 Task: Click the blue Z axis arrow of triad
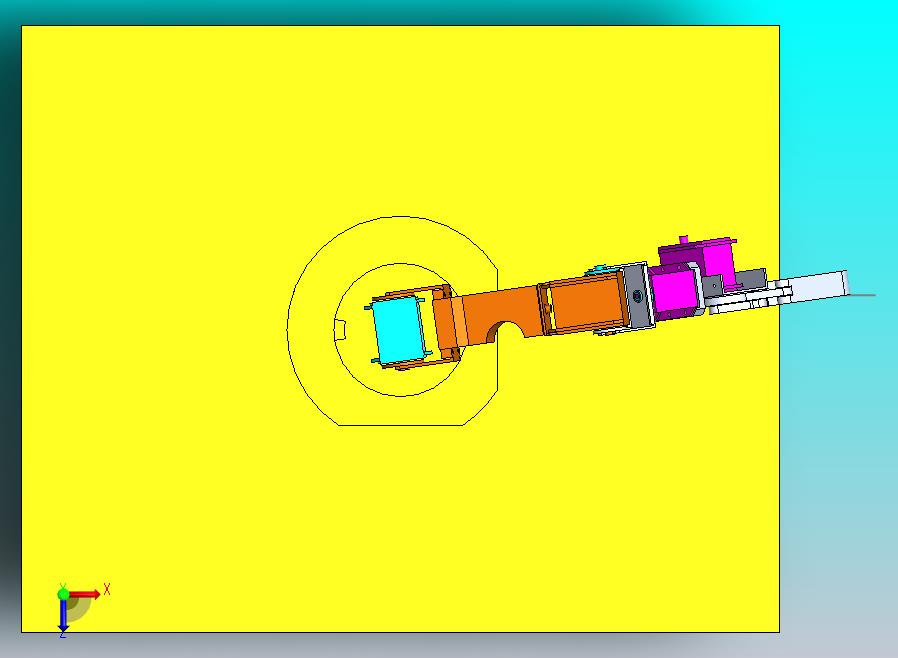pyautogui.click(x=63, y=615)
